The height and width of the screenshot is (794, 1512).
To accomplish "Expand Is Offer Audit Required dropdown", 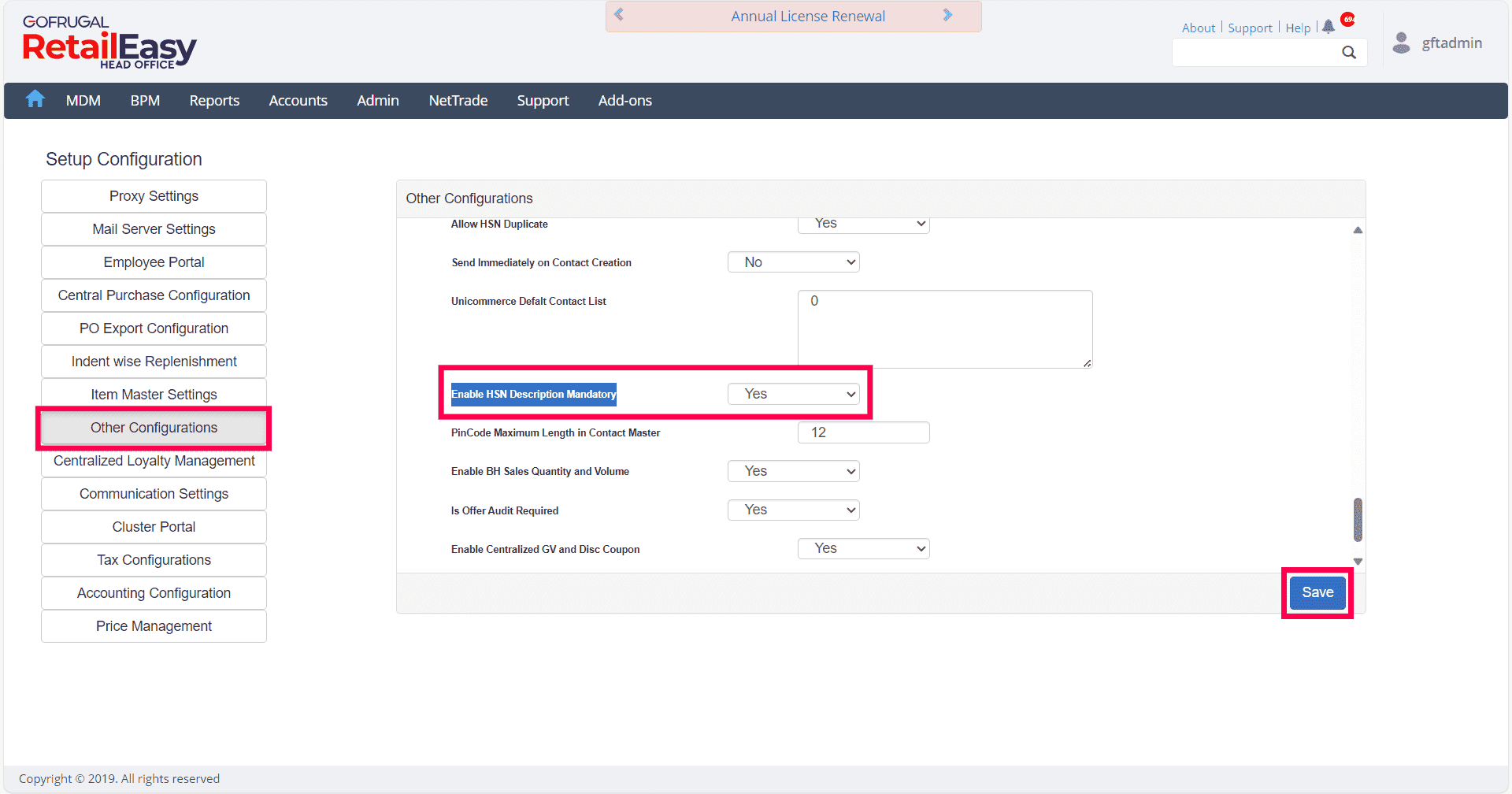I will click(x=793, y=510).
